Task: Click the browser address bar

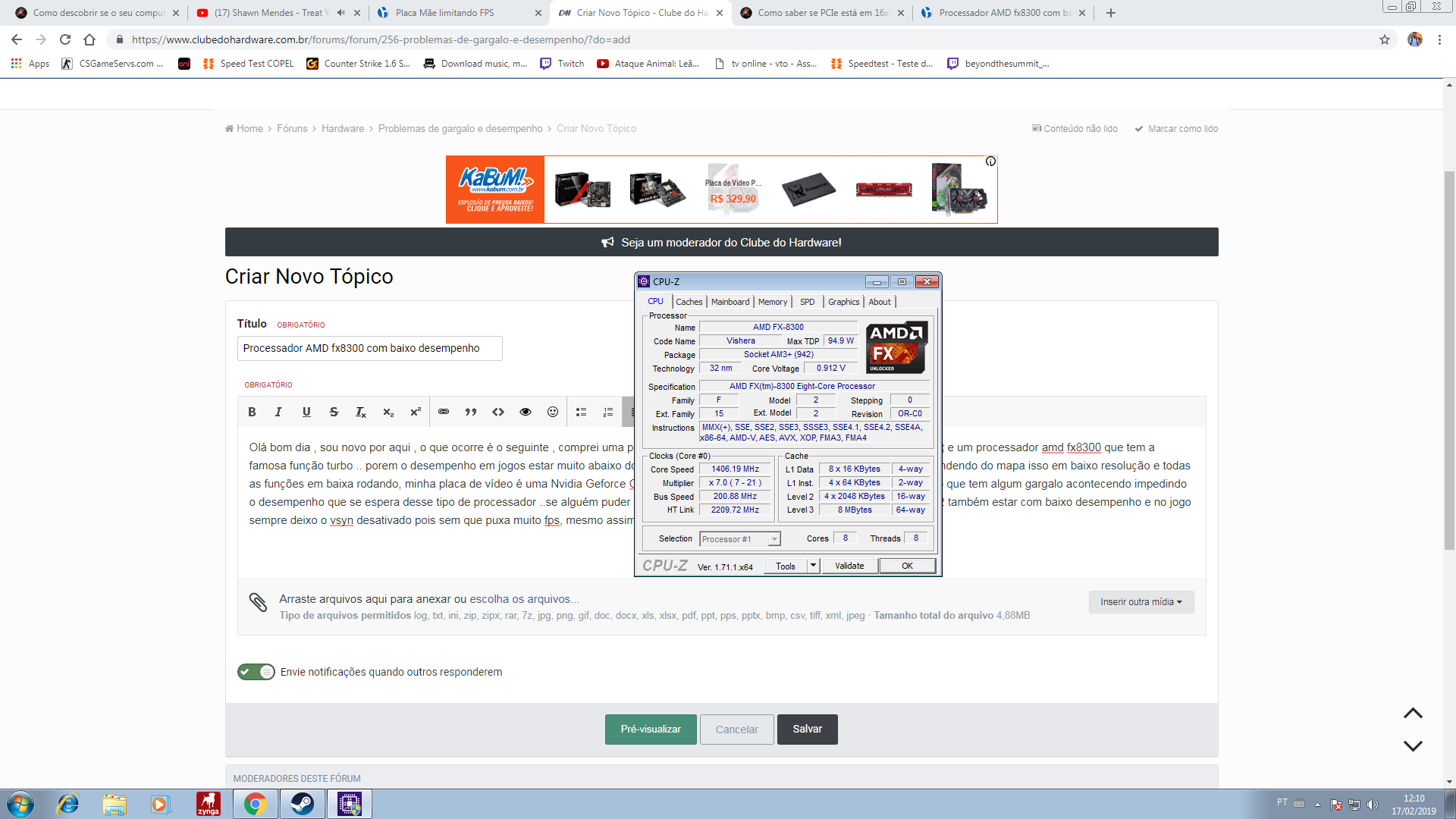Action: tap(743, 39)
